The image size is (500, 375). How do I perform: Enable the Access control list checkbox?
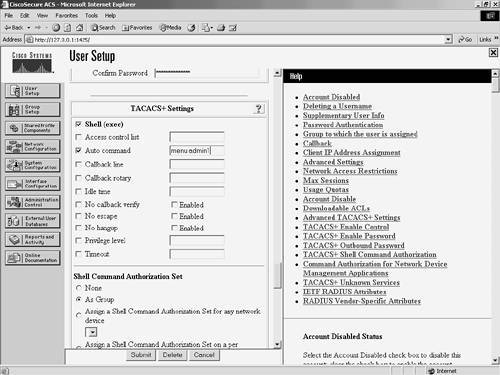click(x=78, y=137)
